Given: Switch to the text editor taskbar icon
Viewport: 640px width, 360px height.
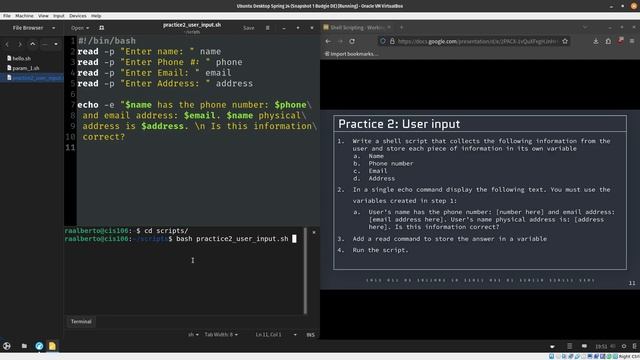Looking at the screenshot, I should point(52,346).
